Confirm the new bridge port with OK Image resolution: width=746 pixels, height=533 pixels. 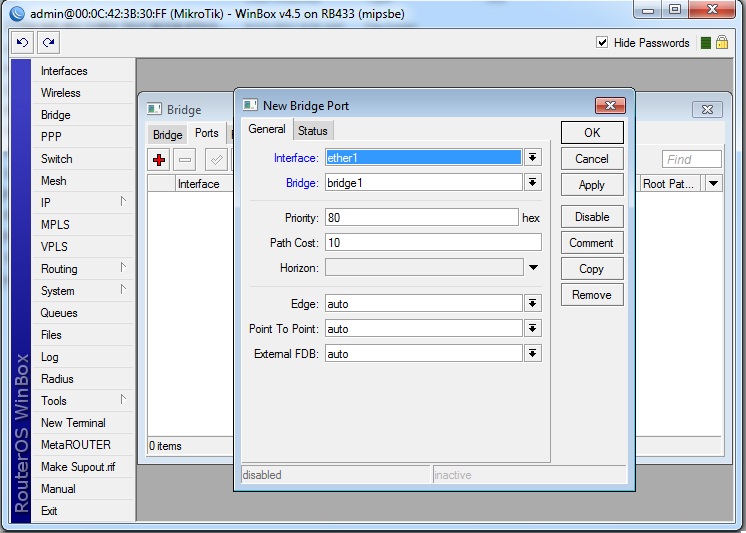(592, 132)
